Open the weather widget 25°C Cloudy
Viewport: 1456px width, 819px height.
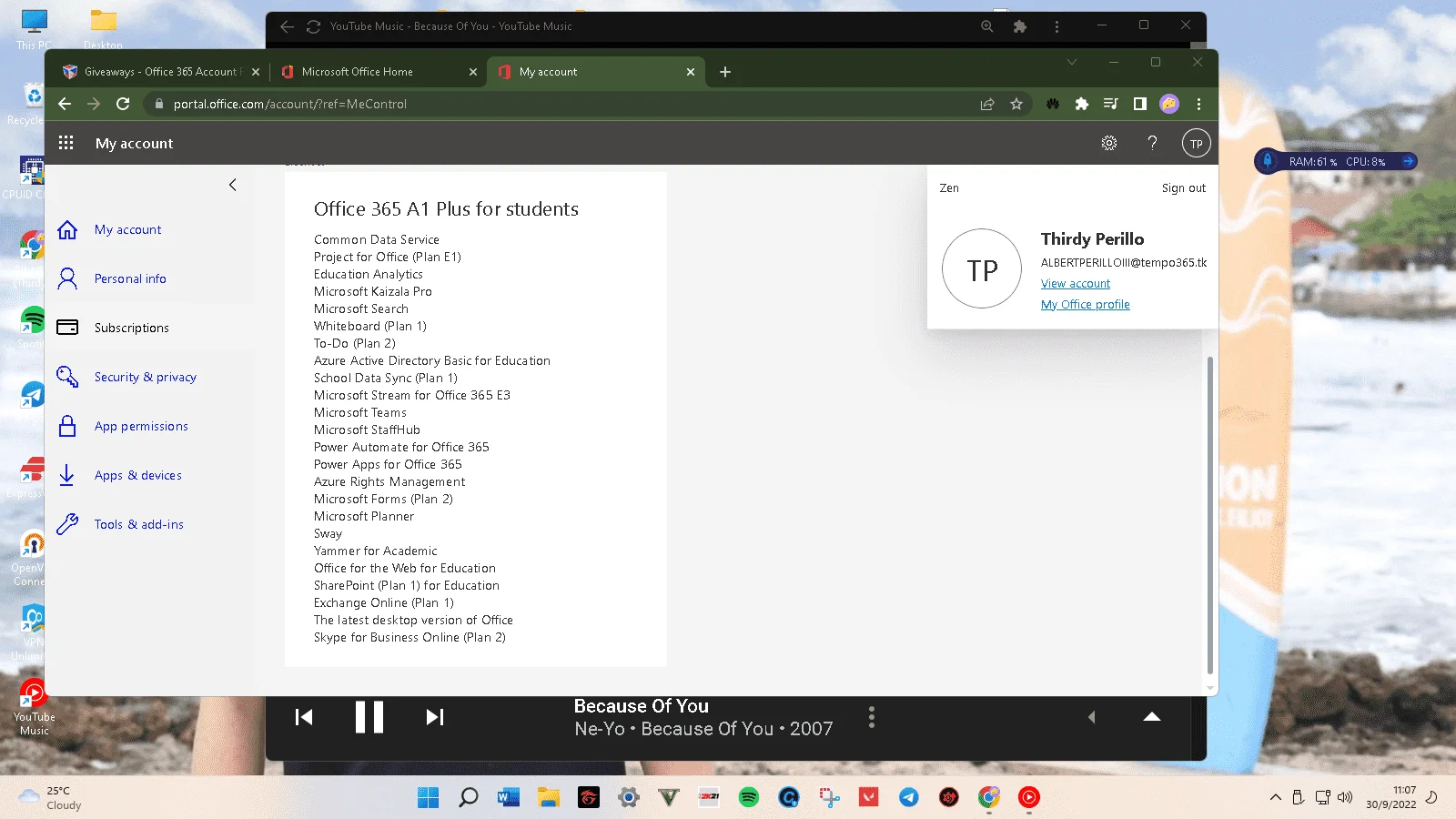51,798
